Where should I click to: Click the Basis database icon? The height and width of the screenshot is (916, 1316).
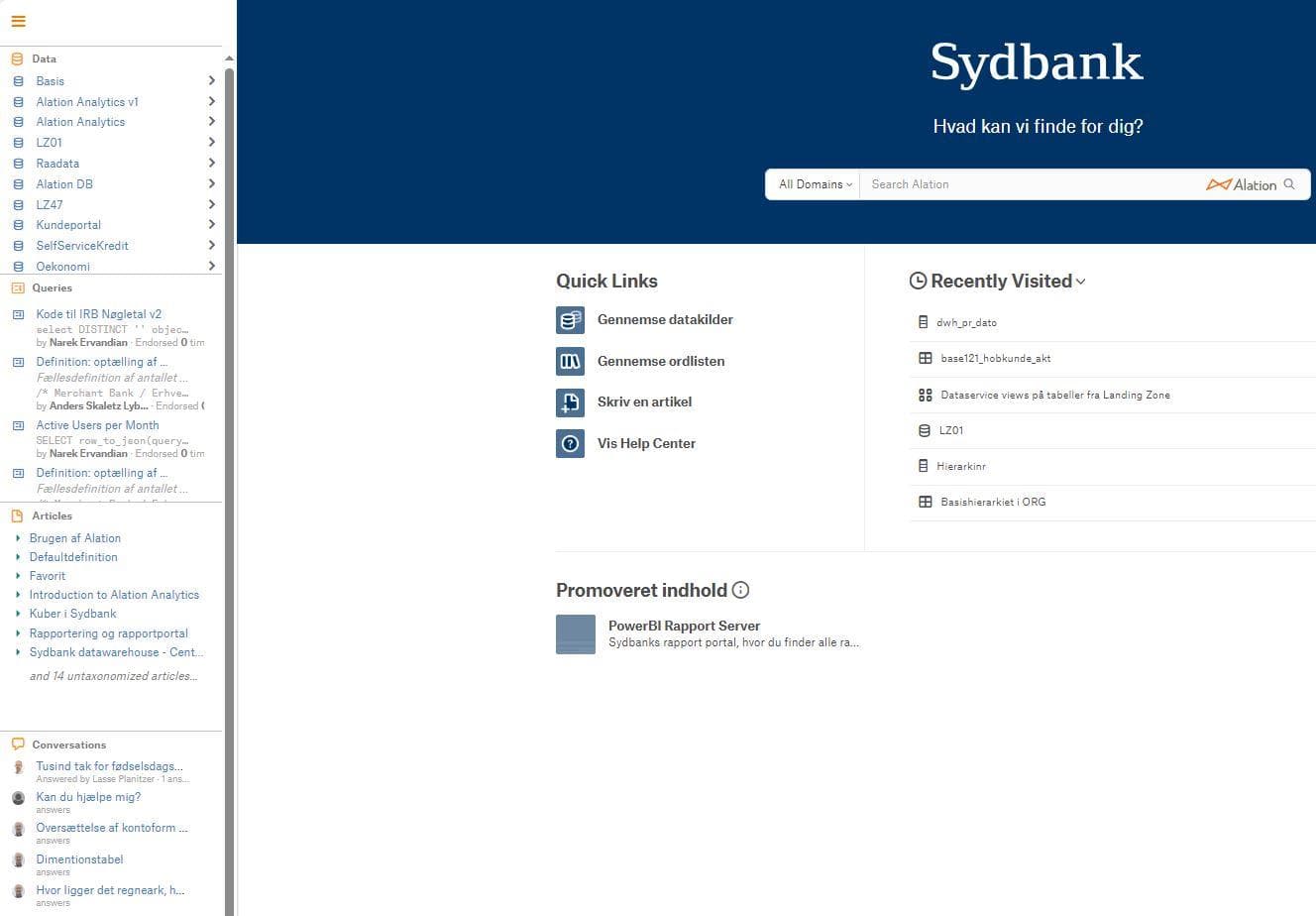pyautogui.click(x=18, y=81)
